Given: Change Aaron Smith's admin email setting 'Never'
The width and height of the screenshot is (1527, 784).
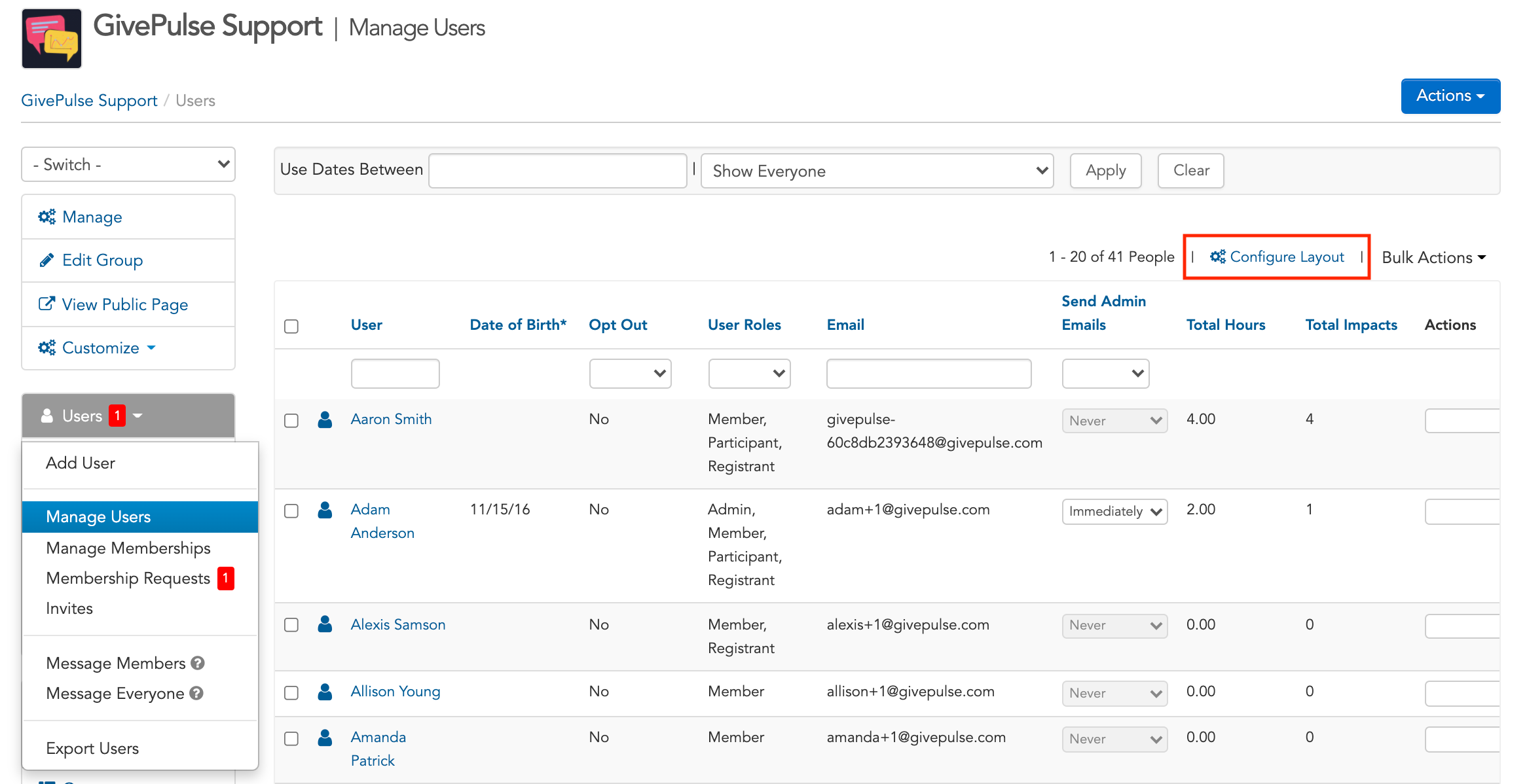Looking at the screenshot, I should (1114, 420).
